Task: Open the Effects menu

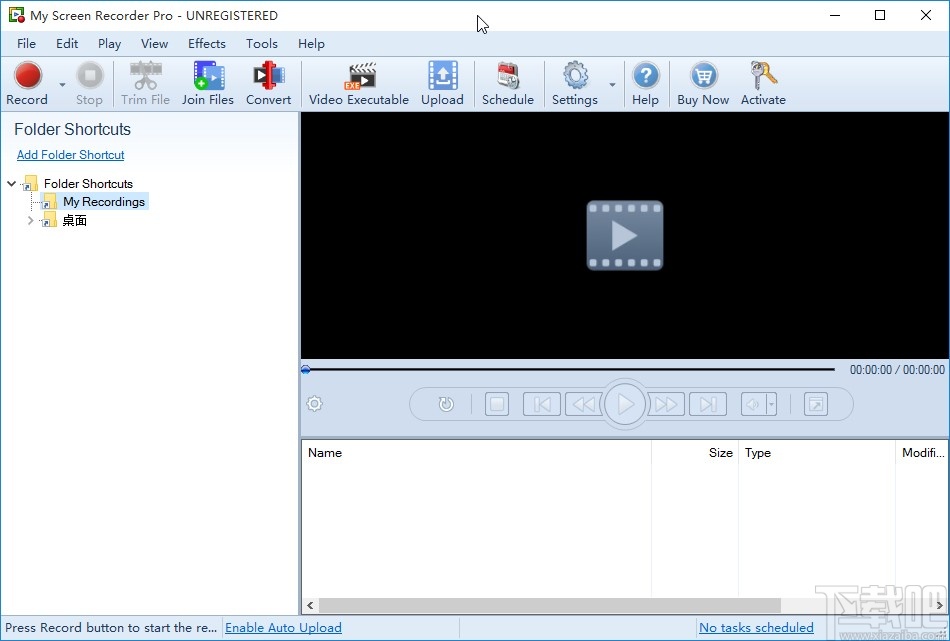Action: (x=207, y=44)
